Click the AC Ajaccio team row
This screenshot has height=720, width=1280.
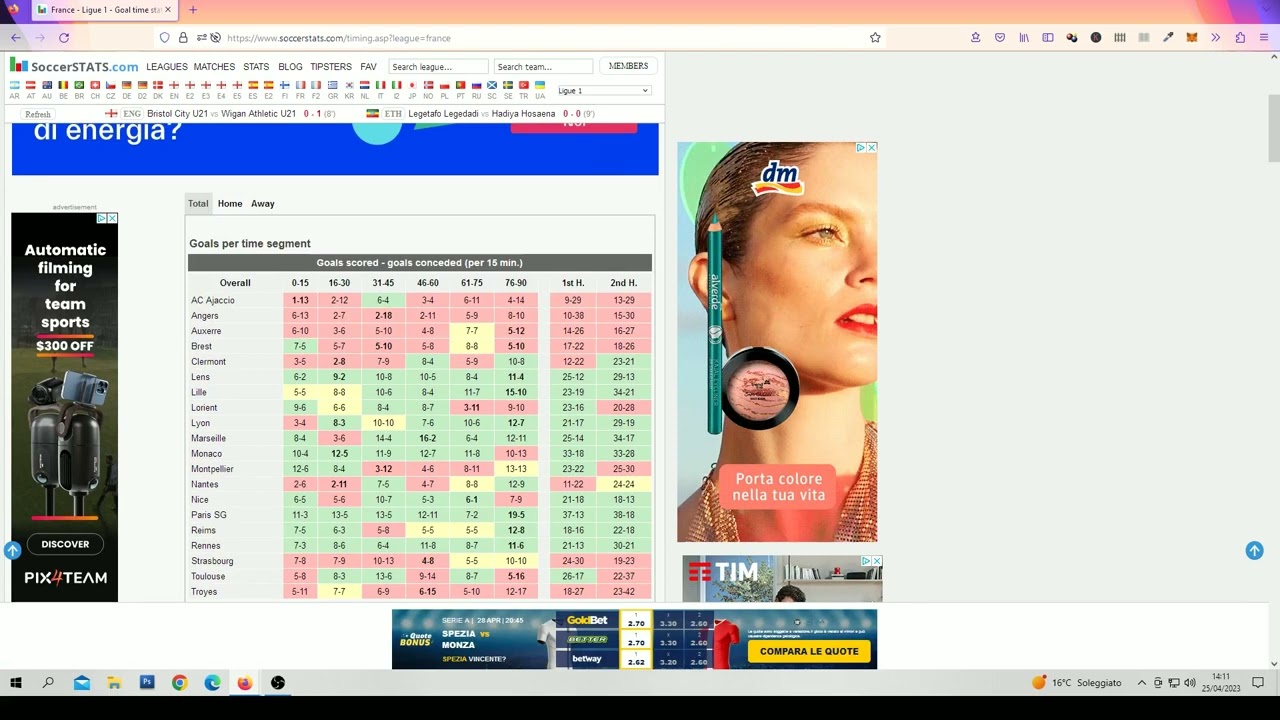(x=420, y=300)
